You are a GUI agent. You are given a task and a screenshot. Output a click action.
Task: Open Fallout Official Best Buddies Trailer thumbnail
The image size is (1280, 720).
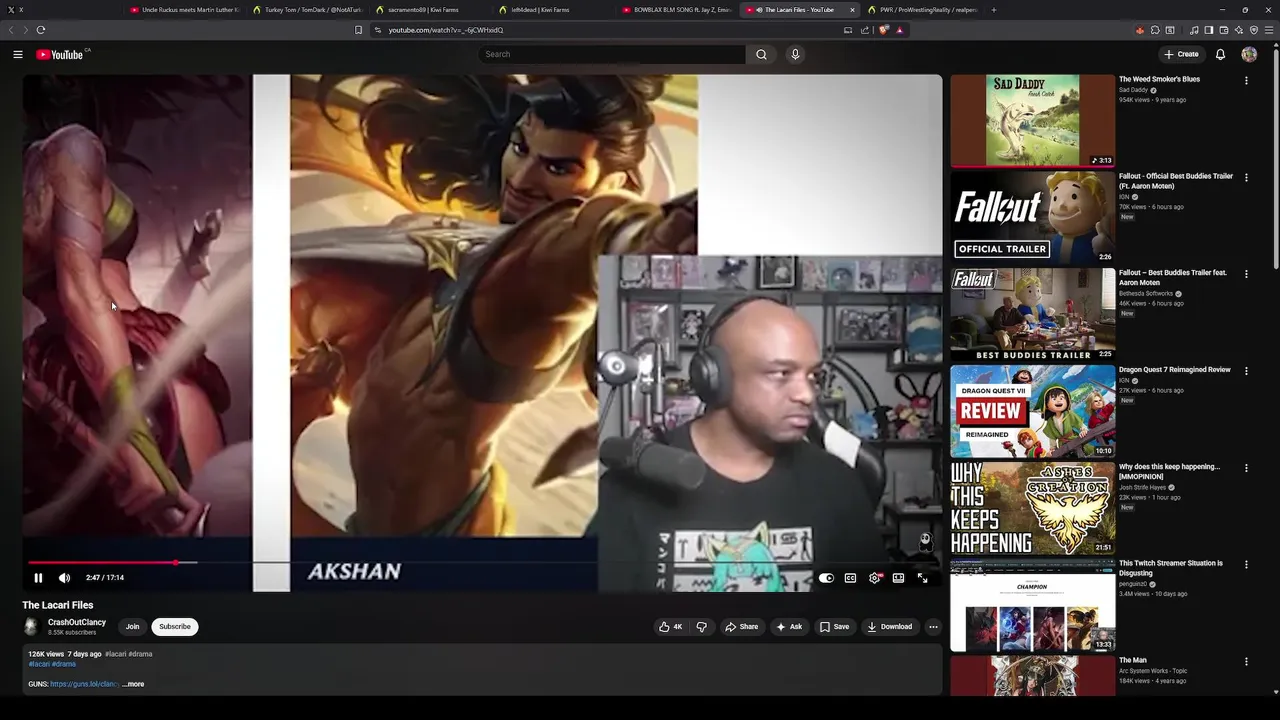(x=1032, y=217)
